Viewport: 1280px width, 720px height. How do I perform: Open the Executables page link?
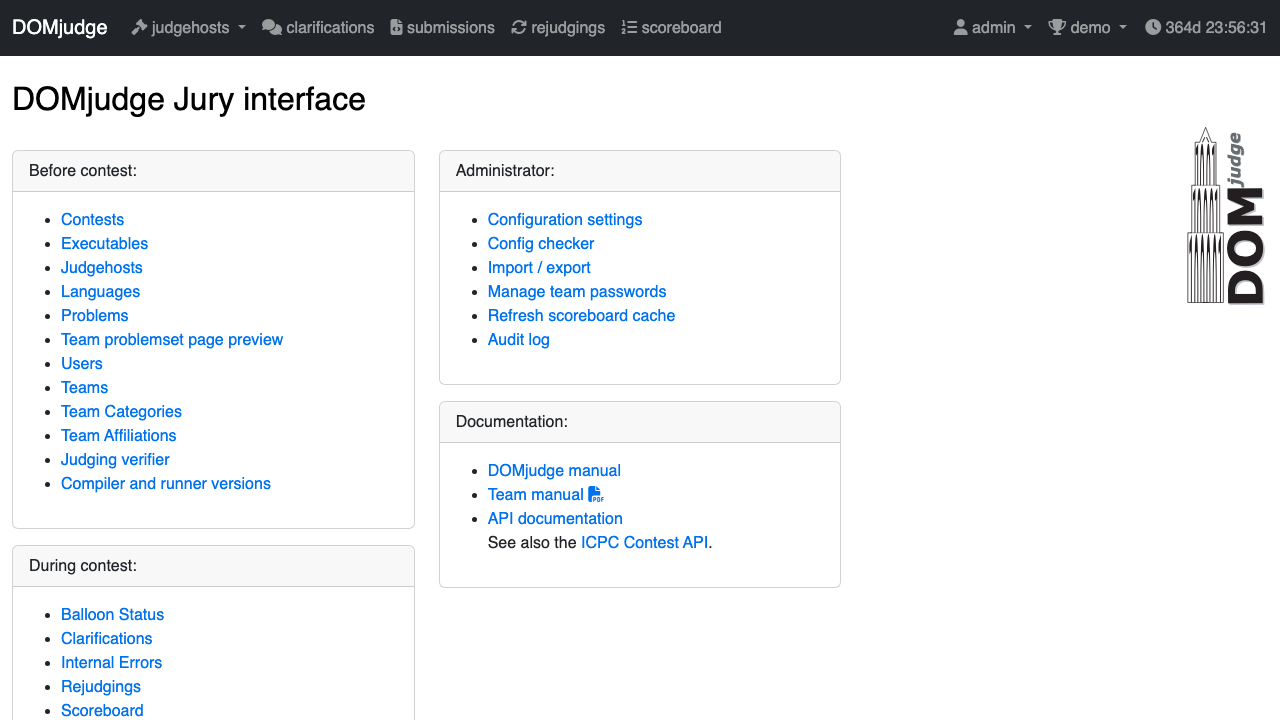(104, 244)
